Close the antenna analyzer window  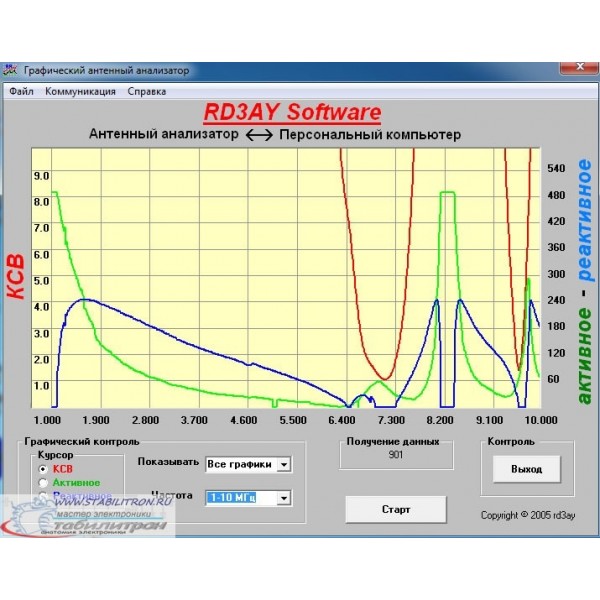pyautogui.click(x=580, y=67)
